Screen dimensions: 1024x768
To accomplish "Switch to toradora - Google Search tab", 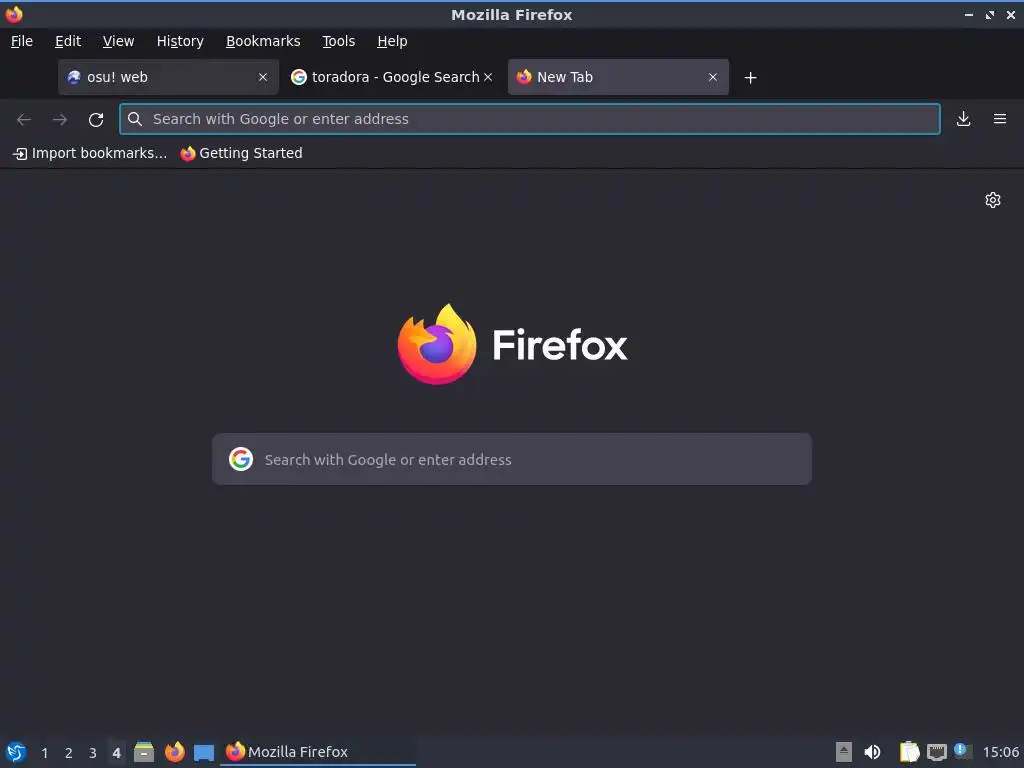I will click(392, 77).
